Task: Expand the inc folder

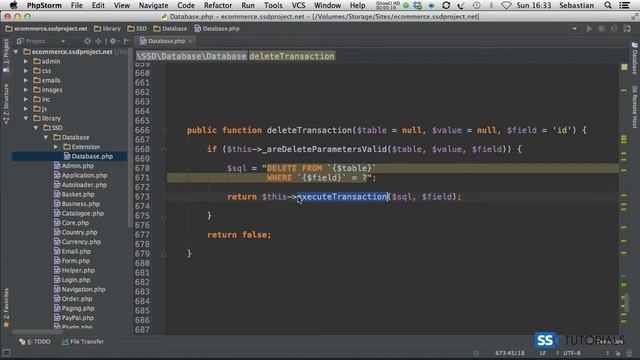Action: coord(26,99)
